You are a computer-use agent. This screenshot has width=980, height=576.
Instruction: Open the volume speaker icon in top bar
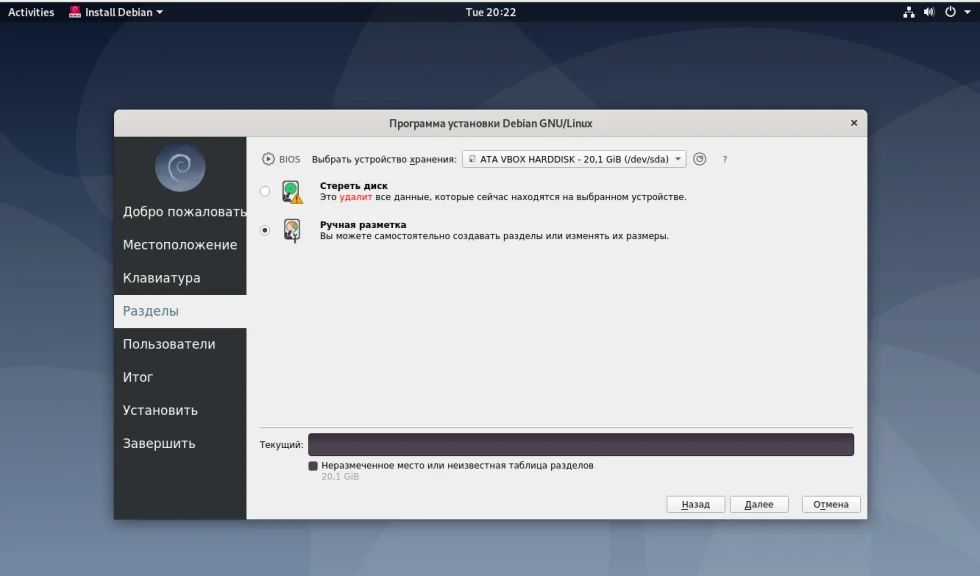929,12
